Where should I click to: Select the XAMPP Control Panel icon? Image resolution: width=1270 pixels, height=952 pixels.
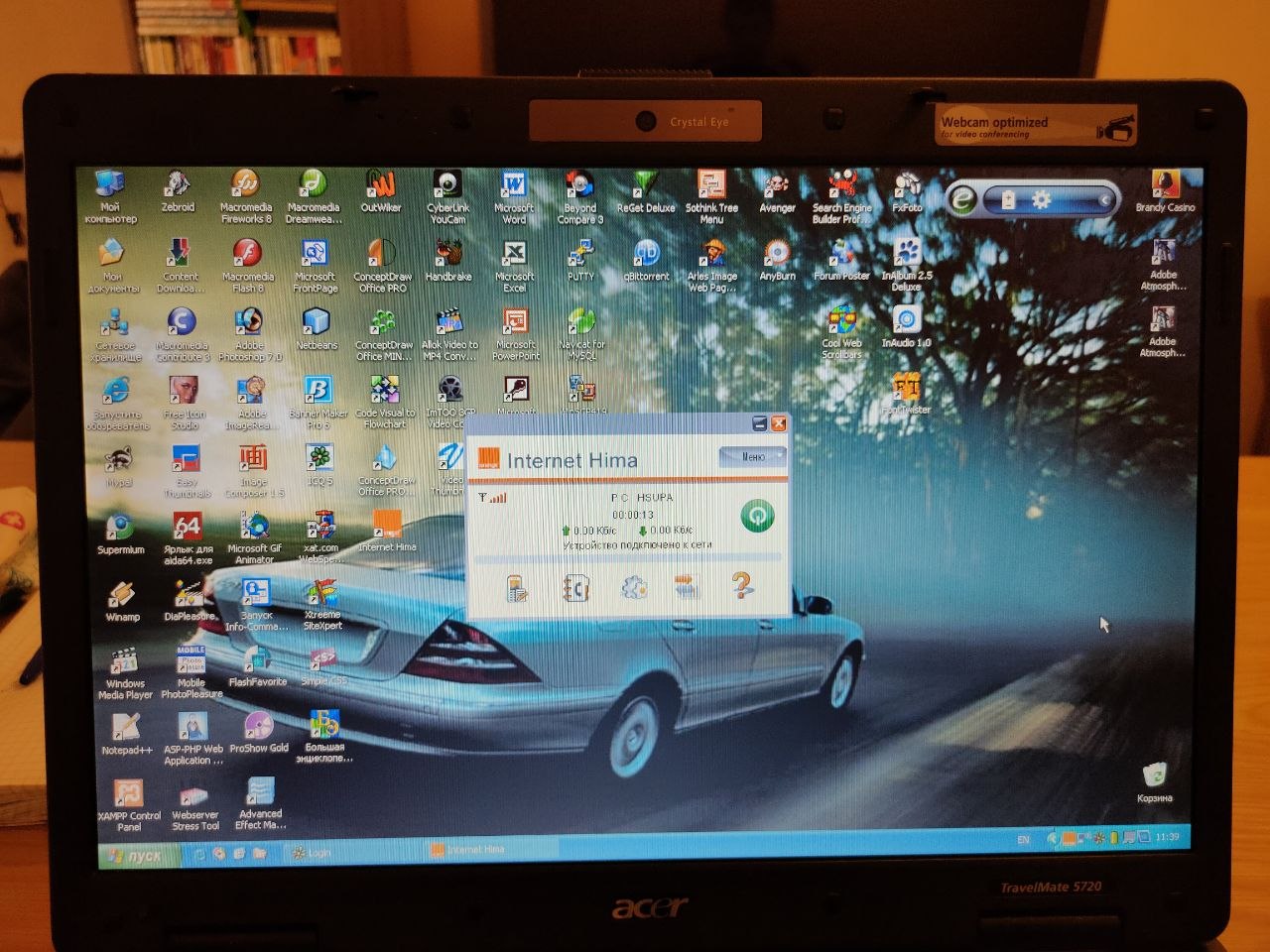click(129, 804)
